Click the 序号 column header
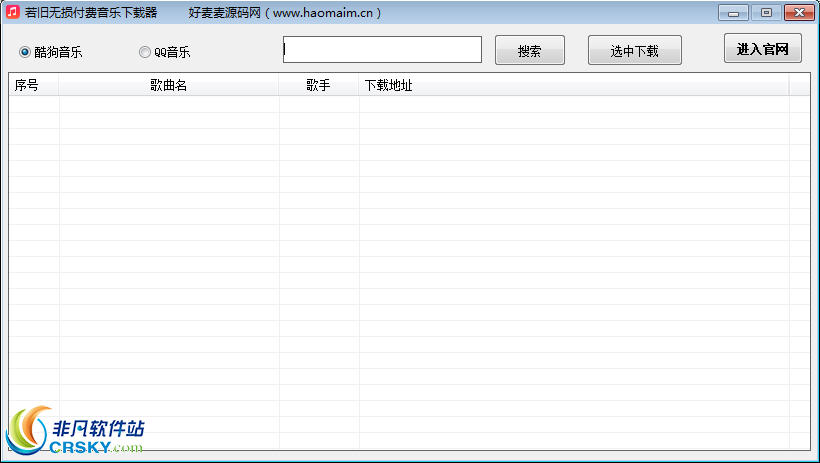The height and width of the screenshot is (463, 820). (33, 85)
